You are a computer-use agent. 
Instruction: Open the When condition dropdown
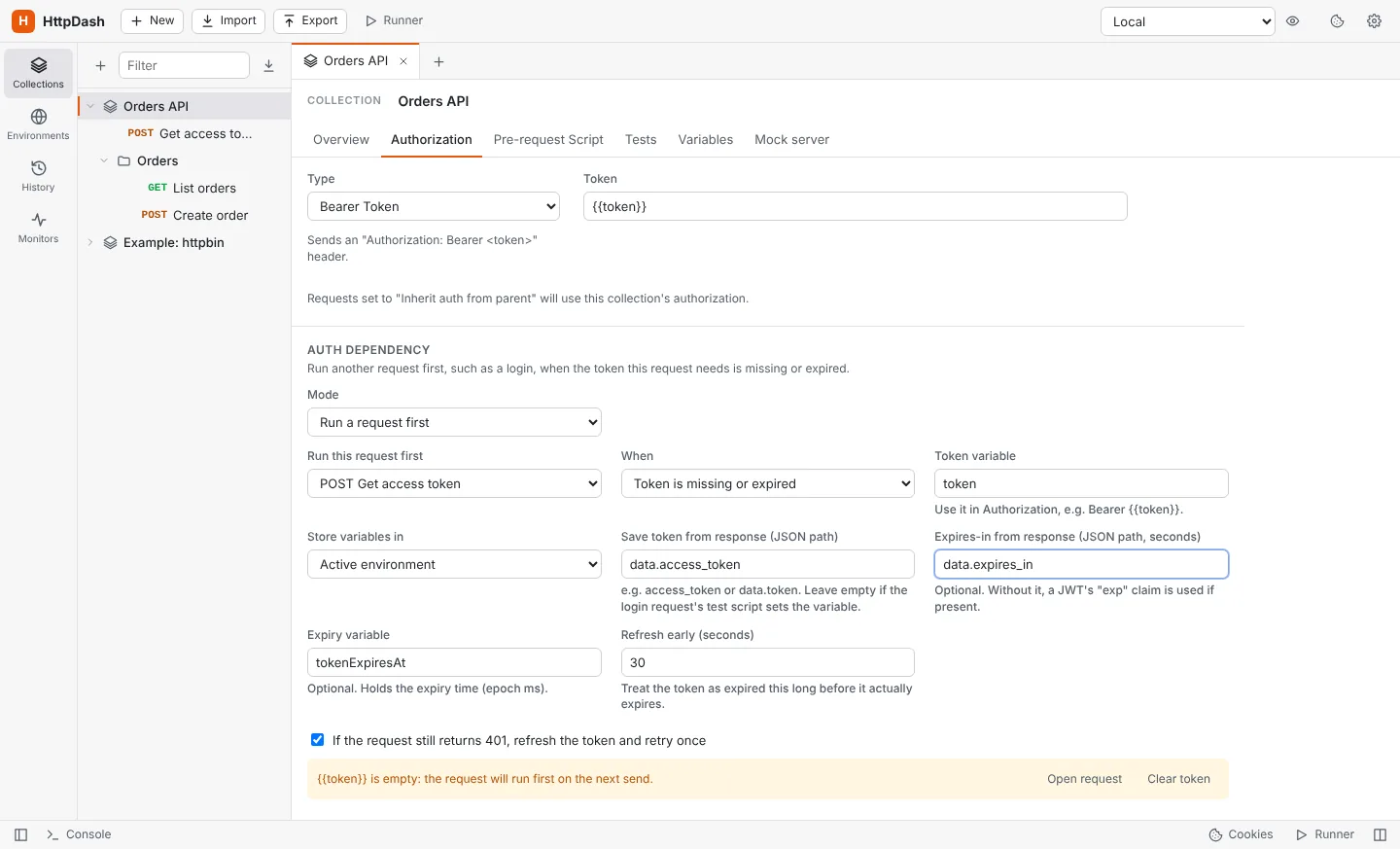pyautogui.click(x=768, y=483)
